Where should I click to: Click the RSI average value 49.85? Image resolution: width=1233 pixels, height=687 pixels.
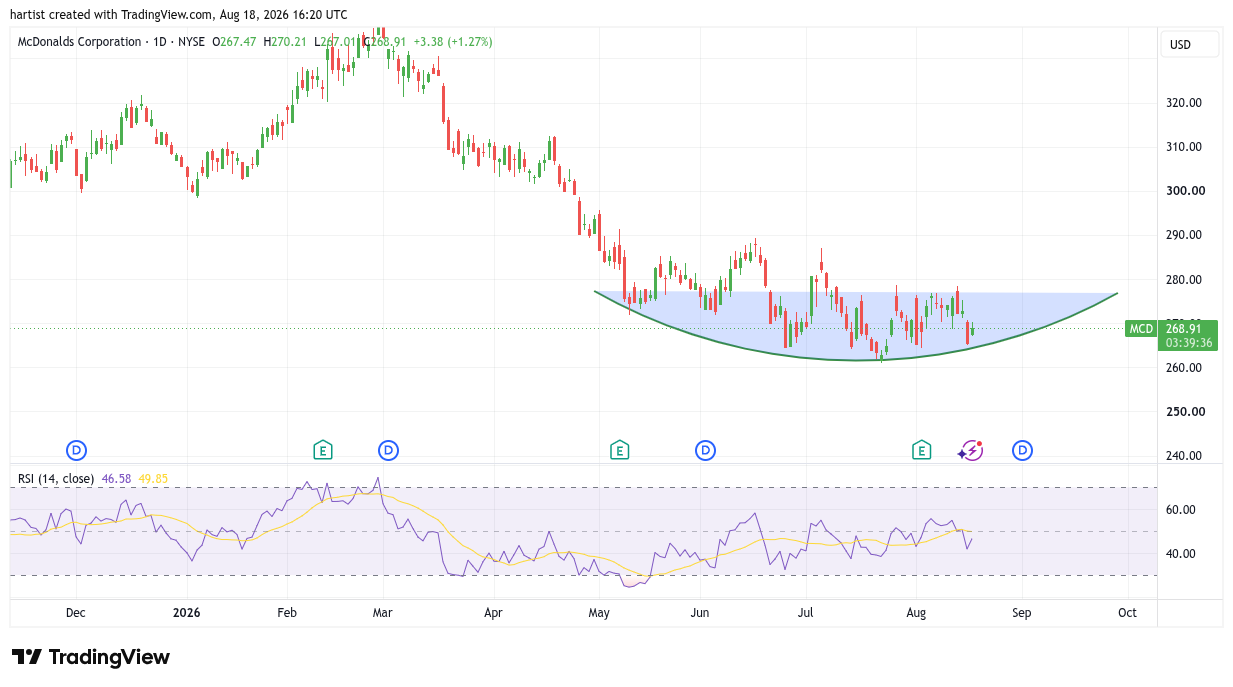point(153,479)
